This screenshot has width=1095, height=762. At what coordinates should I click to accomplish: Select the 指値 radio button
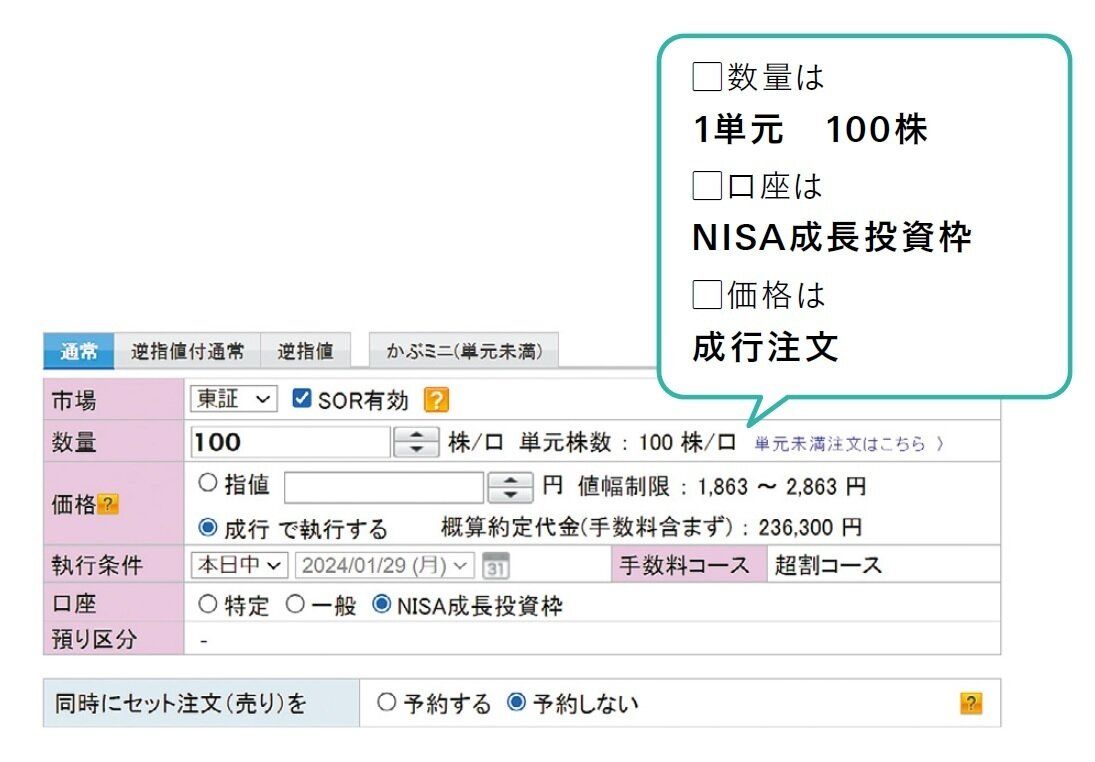point(208,484)
